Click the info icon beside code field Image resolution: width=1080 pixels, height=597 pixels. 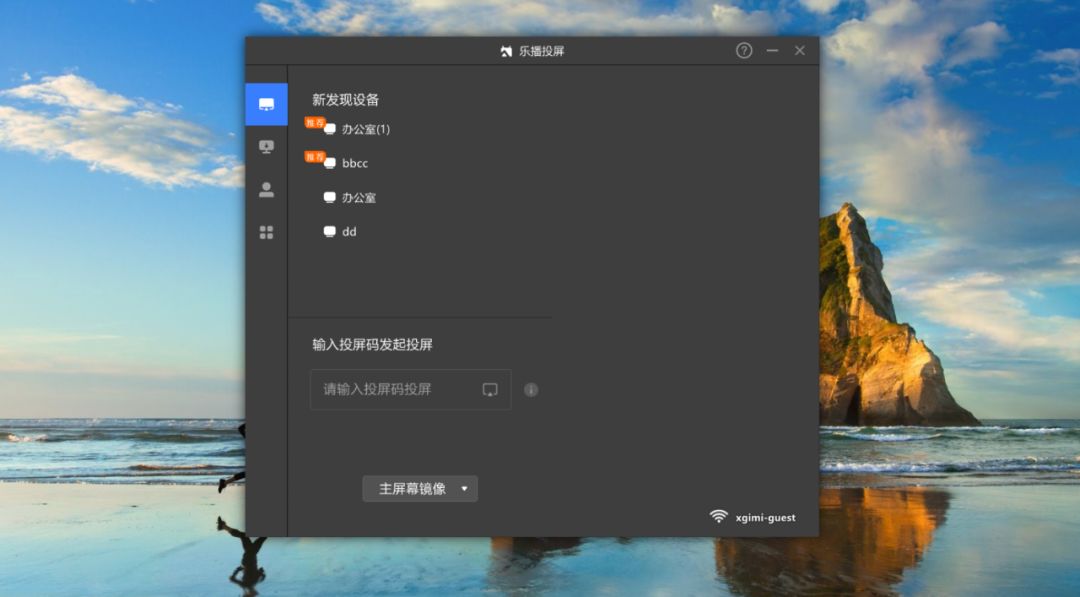tap(531, 390)
